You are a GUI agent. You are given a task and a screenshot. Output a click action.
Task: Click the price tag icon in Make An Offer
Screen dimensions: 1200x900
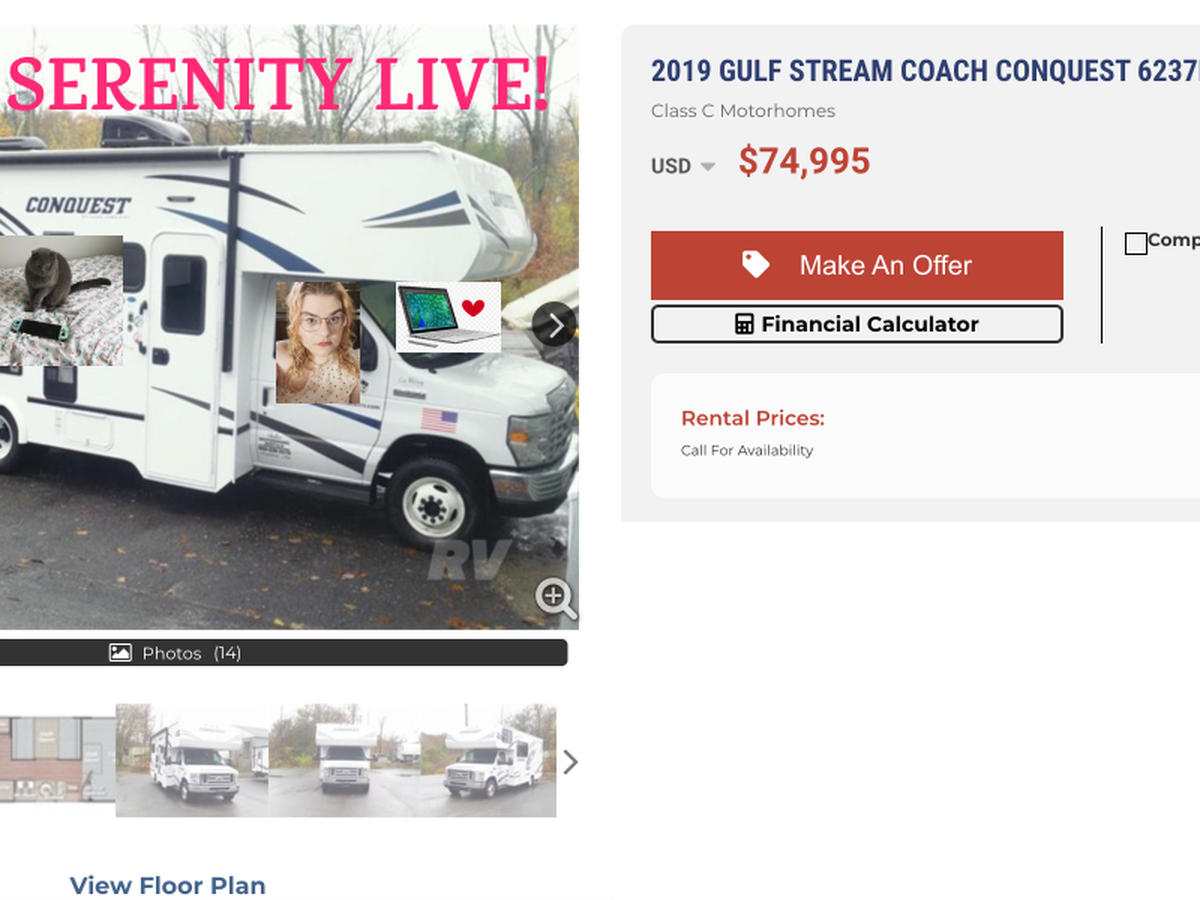[756, 264]
